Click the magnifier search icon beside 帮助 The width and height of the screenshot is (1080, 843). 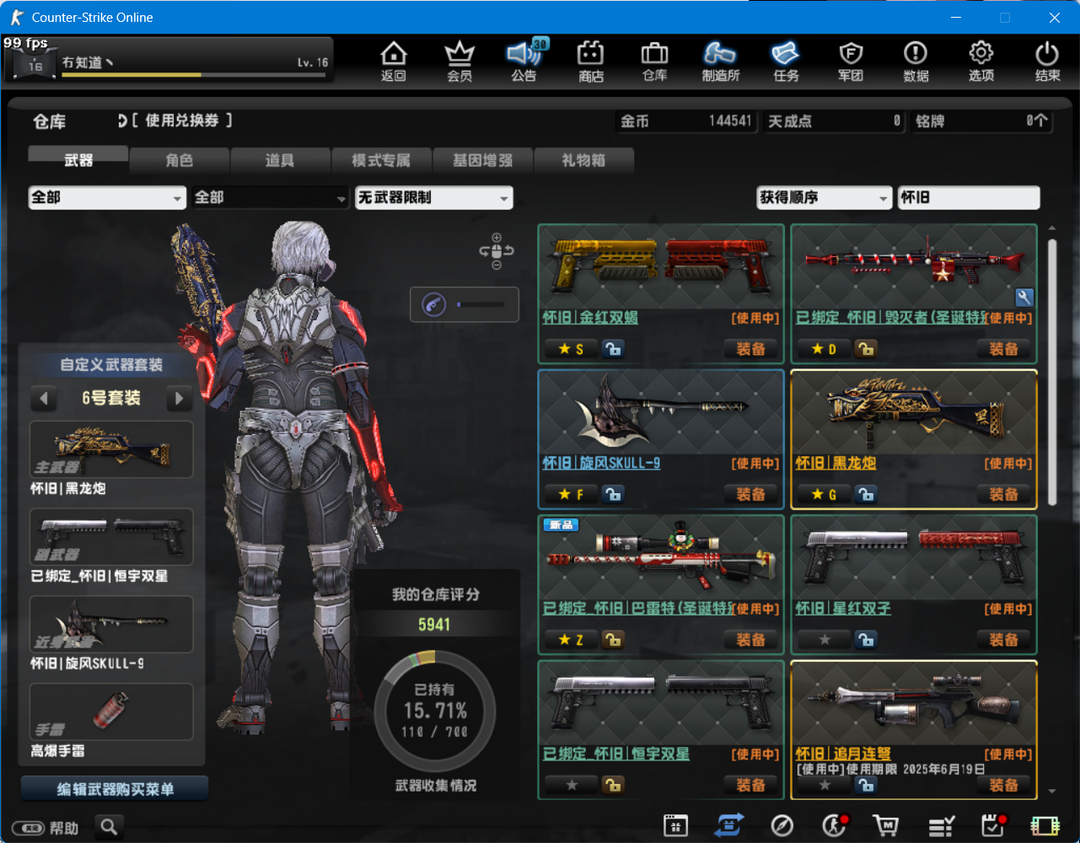[x=109, y=826]
